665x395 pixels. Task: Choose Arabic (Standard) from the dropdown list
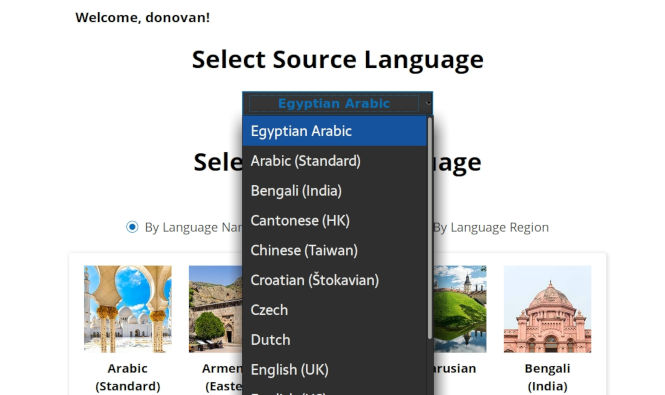tap(335, 161)
